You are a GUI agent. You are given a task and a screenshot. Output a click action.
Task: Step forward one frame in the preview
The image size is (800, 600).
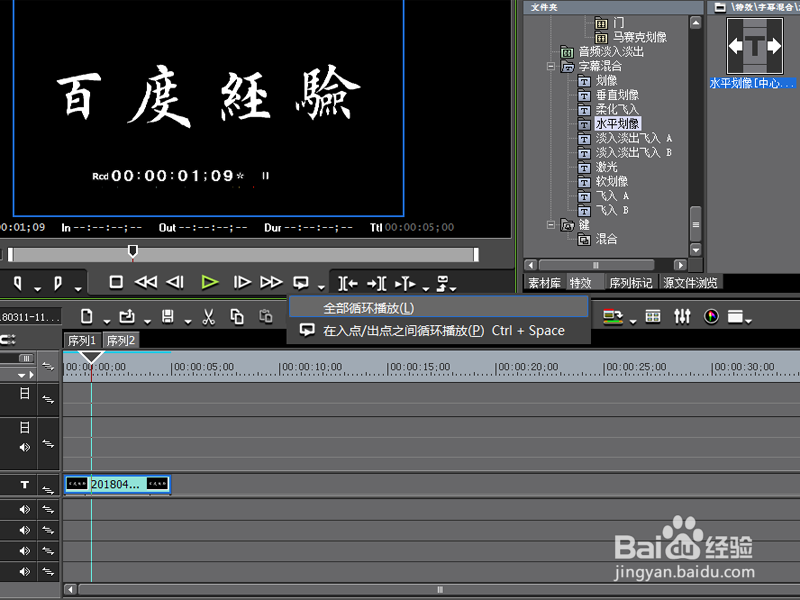[242, 282]
